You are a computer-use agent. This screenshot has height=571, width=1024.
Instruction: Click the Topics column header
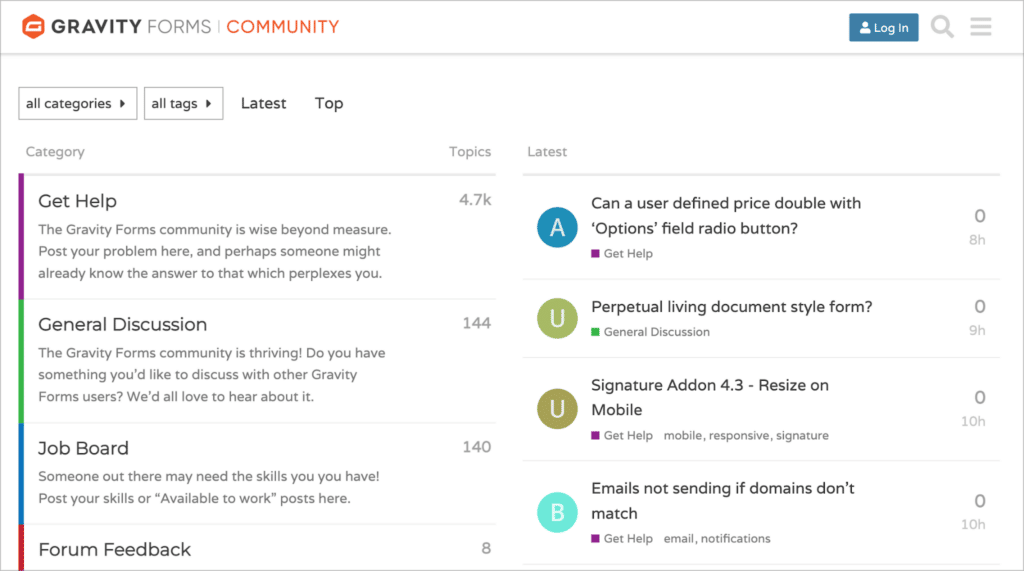470,152
